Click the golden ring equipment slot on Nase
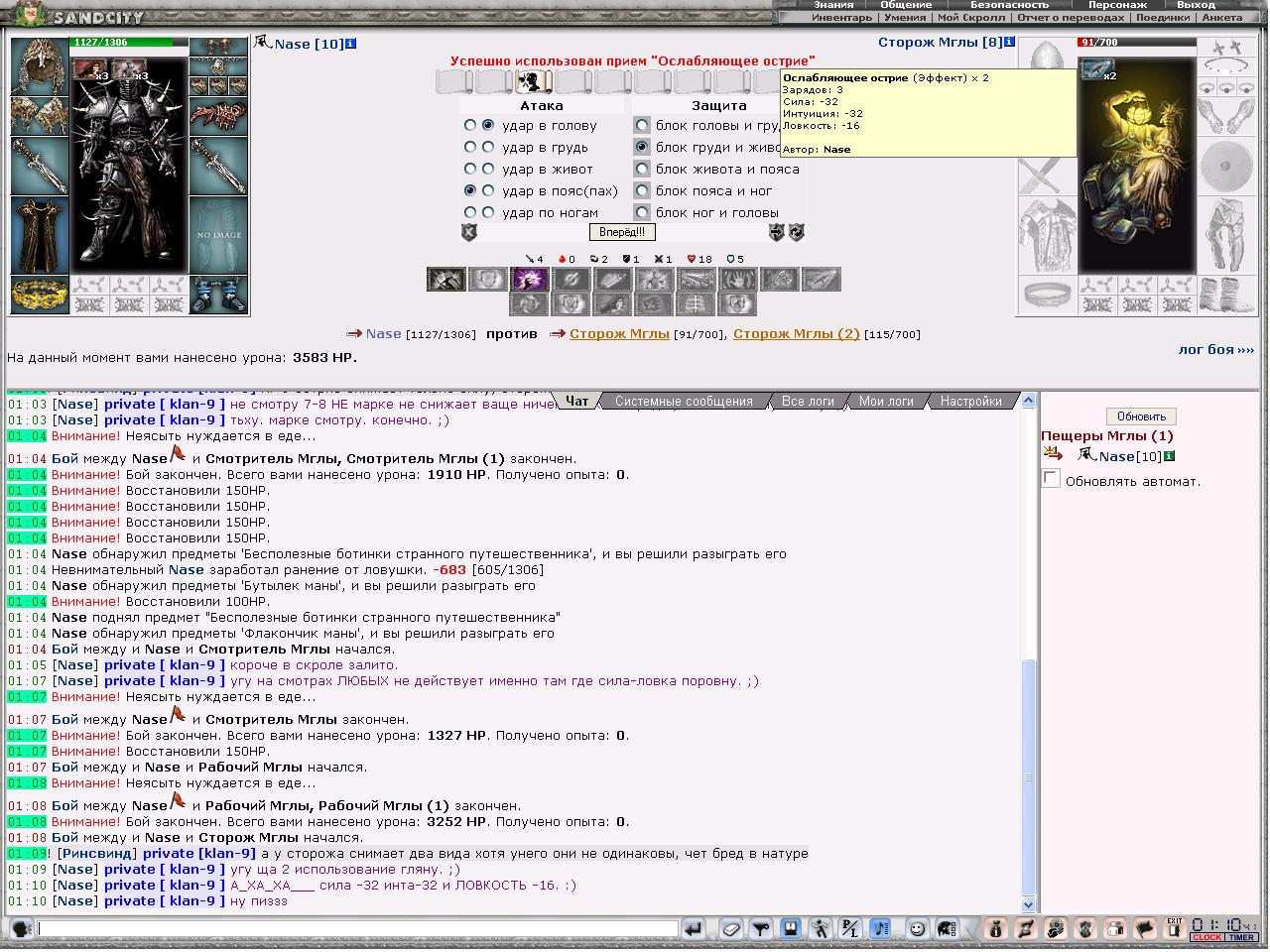1270x952 pixels. (40, 295)
